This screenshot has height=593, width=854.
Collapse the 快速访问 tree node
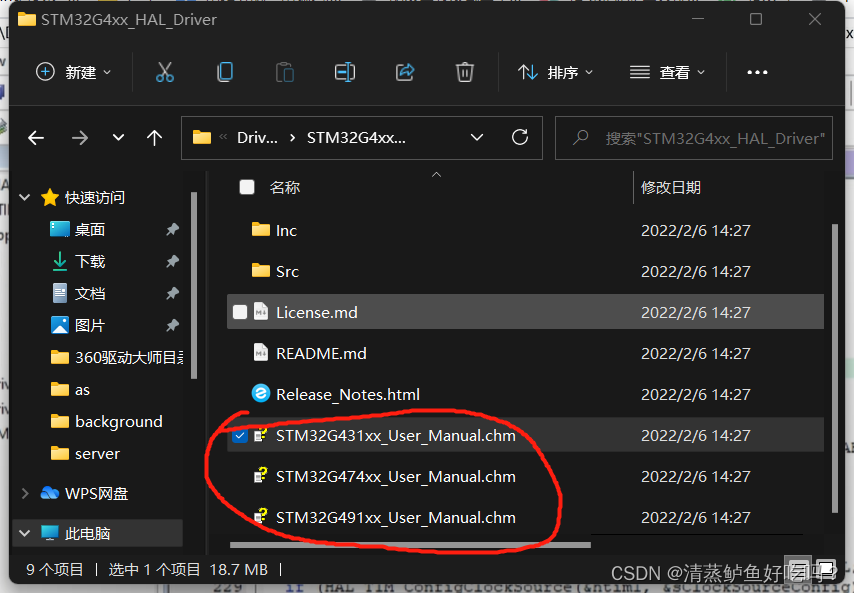(x=25, y=197)
